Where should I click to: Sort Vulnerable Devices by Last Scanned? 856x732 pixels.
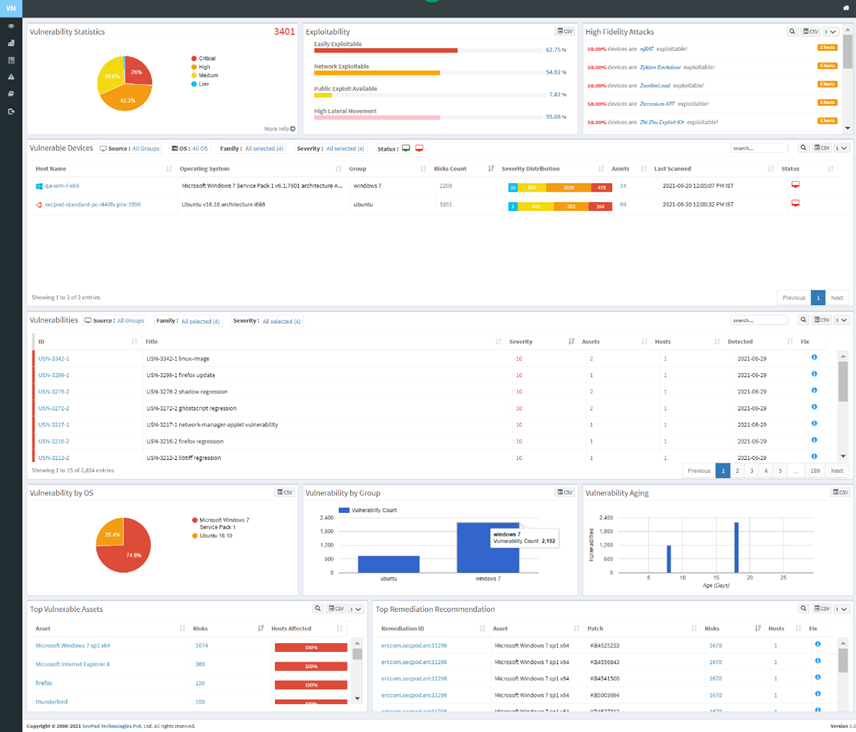(713, 169)
